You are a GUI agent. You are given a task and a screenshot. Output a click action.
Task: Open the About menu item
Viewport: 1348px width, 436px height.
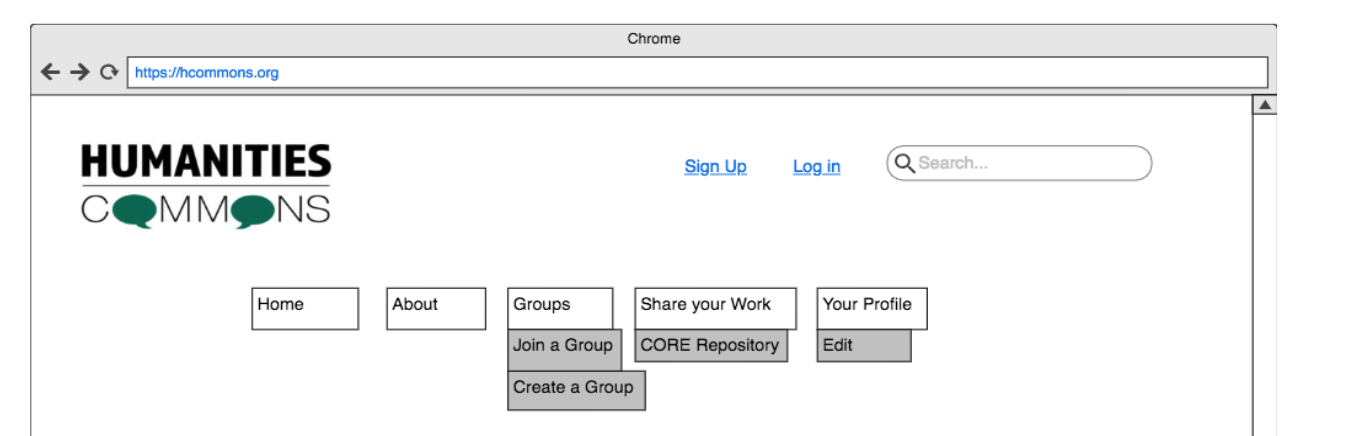pos(436,309)
